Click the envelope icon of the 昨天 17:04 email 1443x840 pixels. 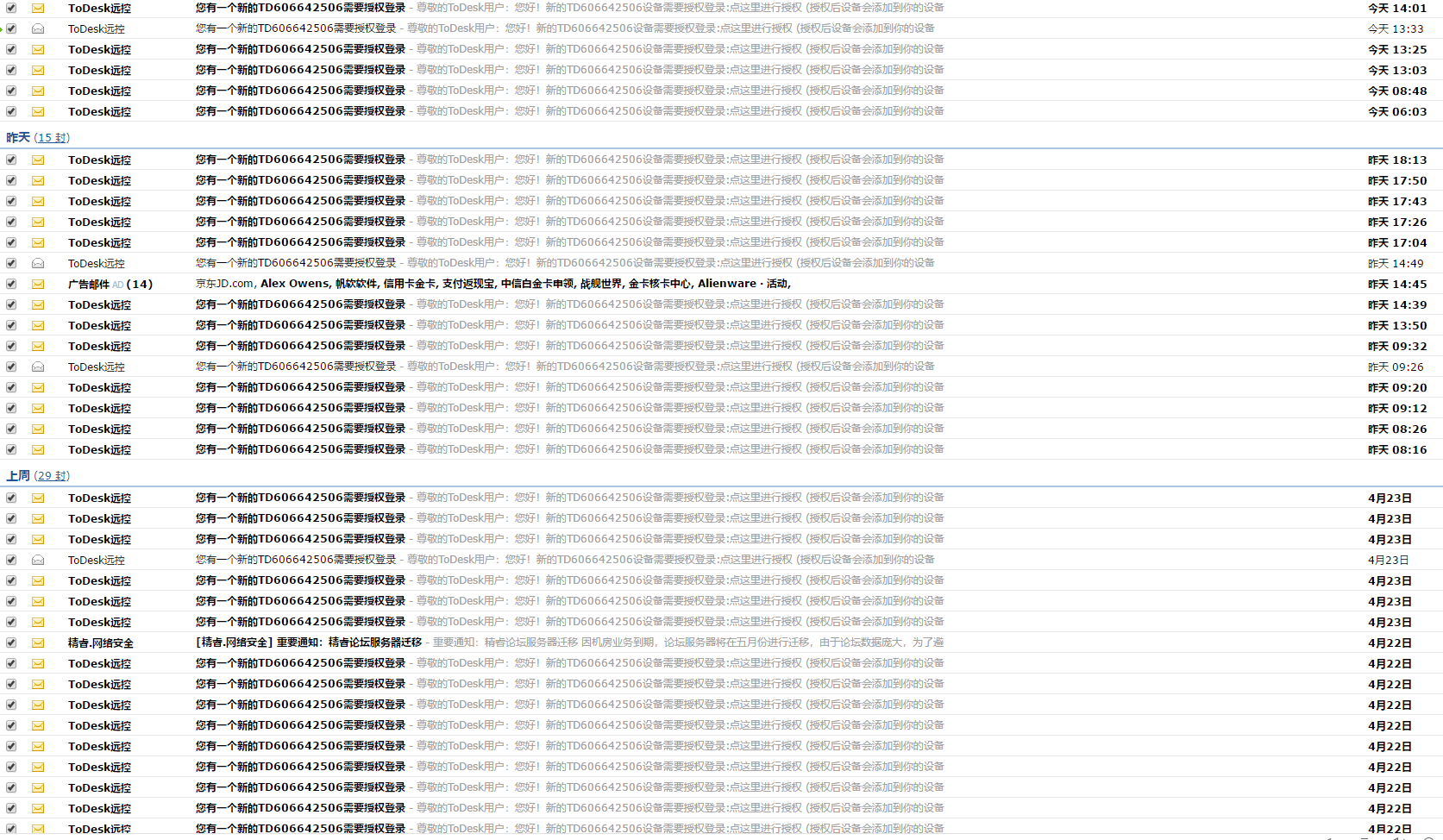38,242
